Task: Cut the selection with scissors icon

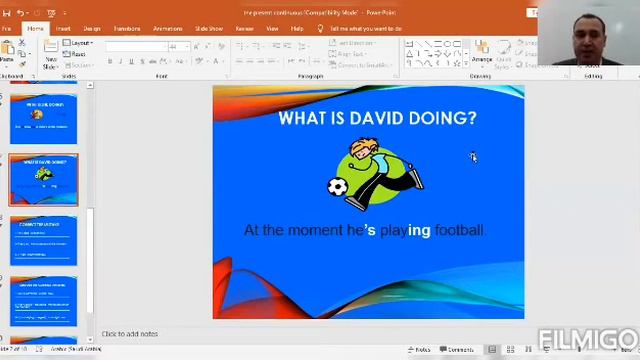Action: [x=22, y=42]
